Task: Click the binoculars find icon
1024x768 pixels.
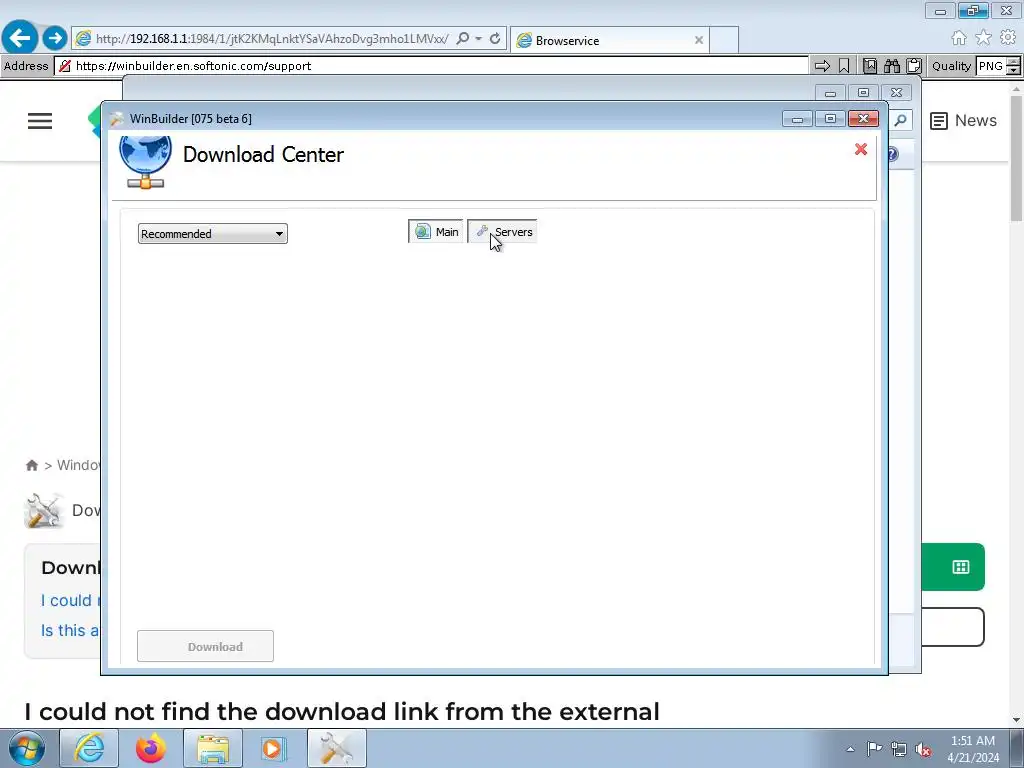Action: 891,66
